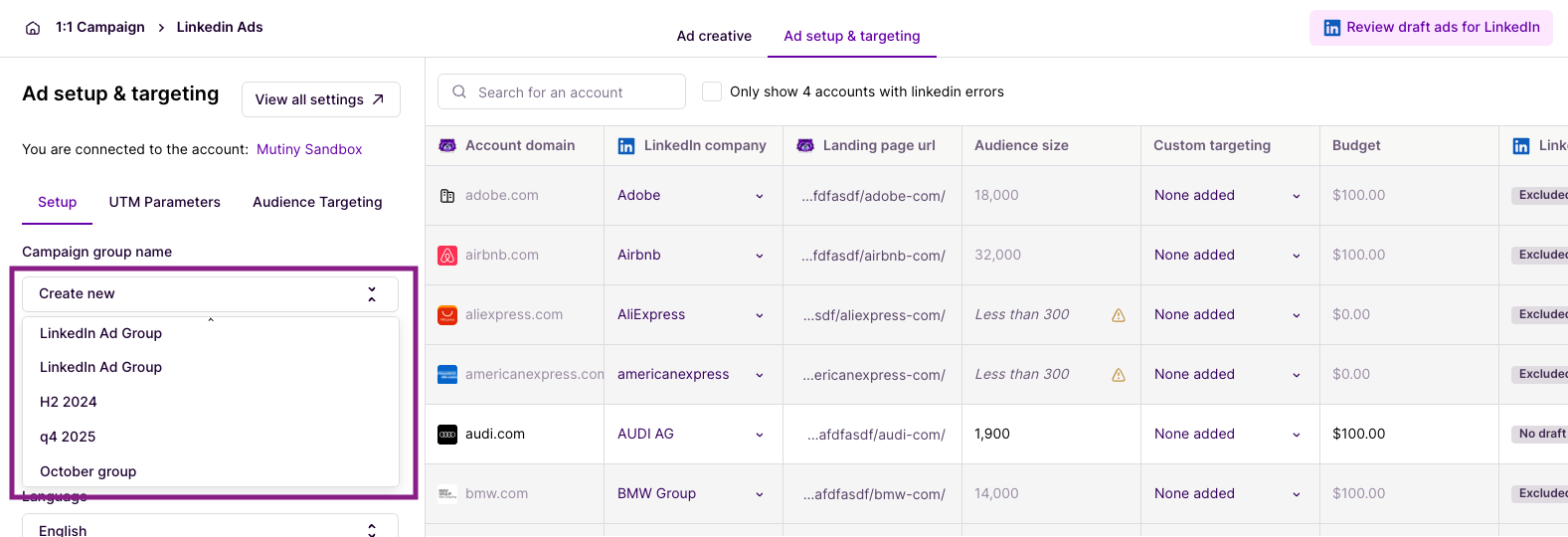Click No draft status badge for audi.com
Image resolution: width=1568 pixels, height=537 pixels.
point(1541,434)
